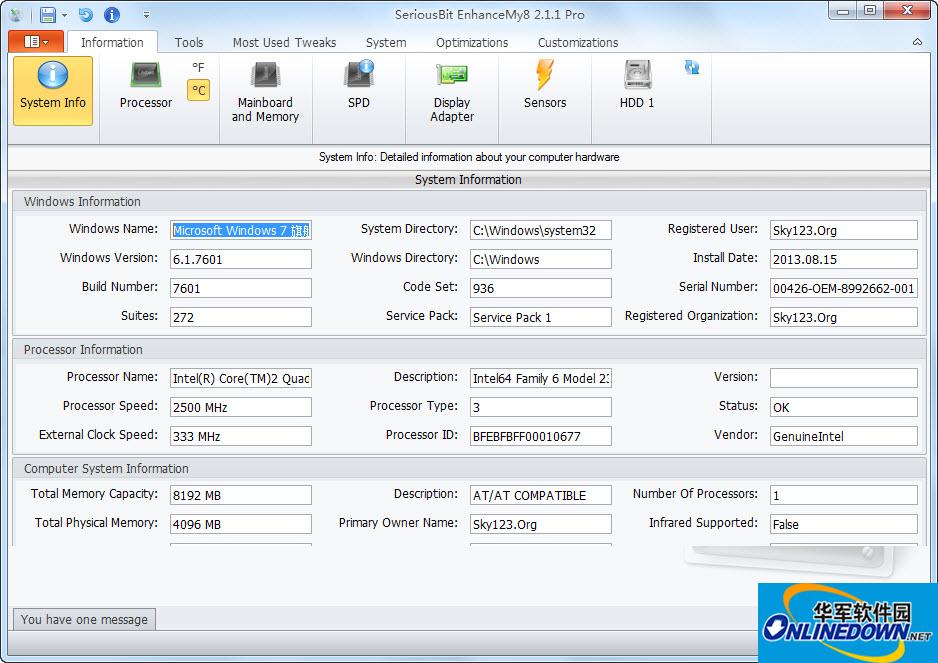Open the quick access toolbar customize dropdown

[147, 15]
